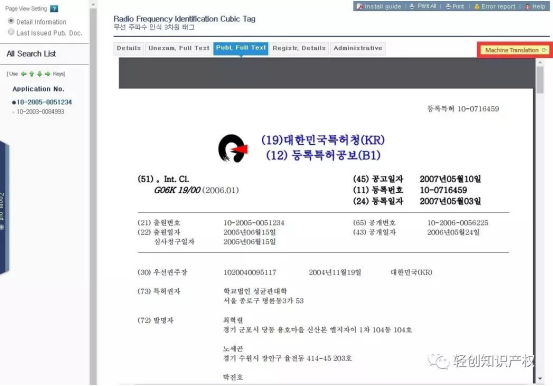
Task: Select the Detail Information radio button
Action: tap(11, 21)
